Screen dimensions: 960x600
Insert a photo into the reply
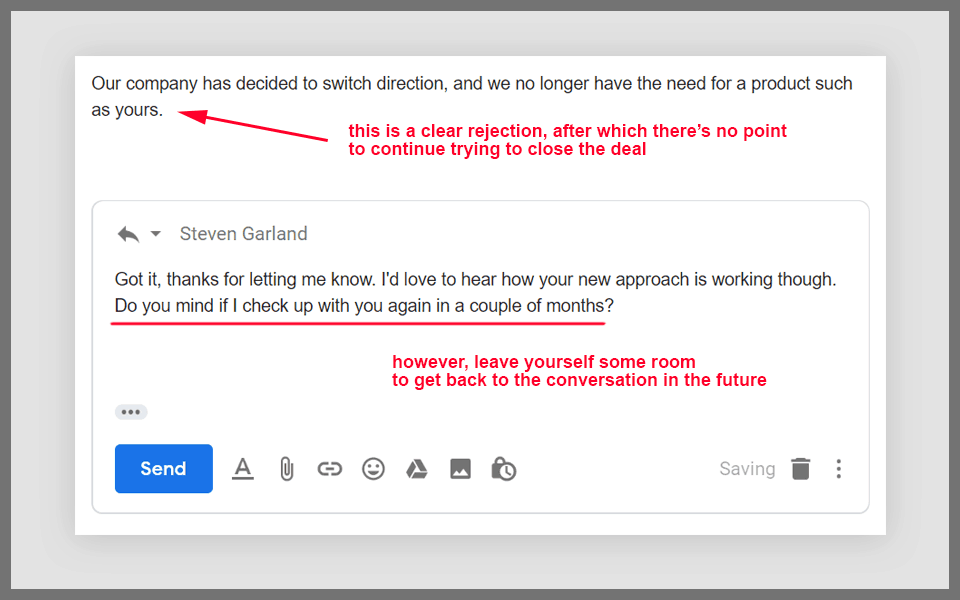460,469
